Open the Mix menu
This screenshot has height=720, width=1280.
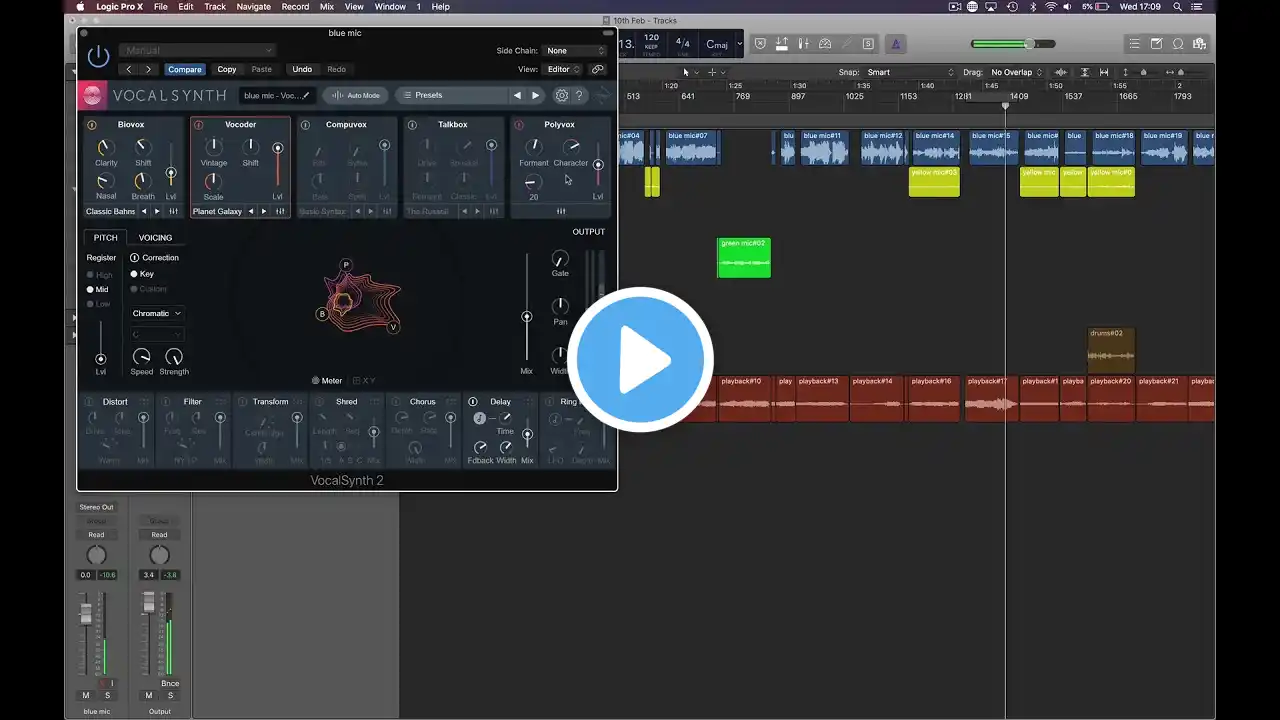[327, 7]
